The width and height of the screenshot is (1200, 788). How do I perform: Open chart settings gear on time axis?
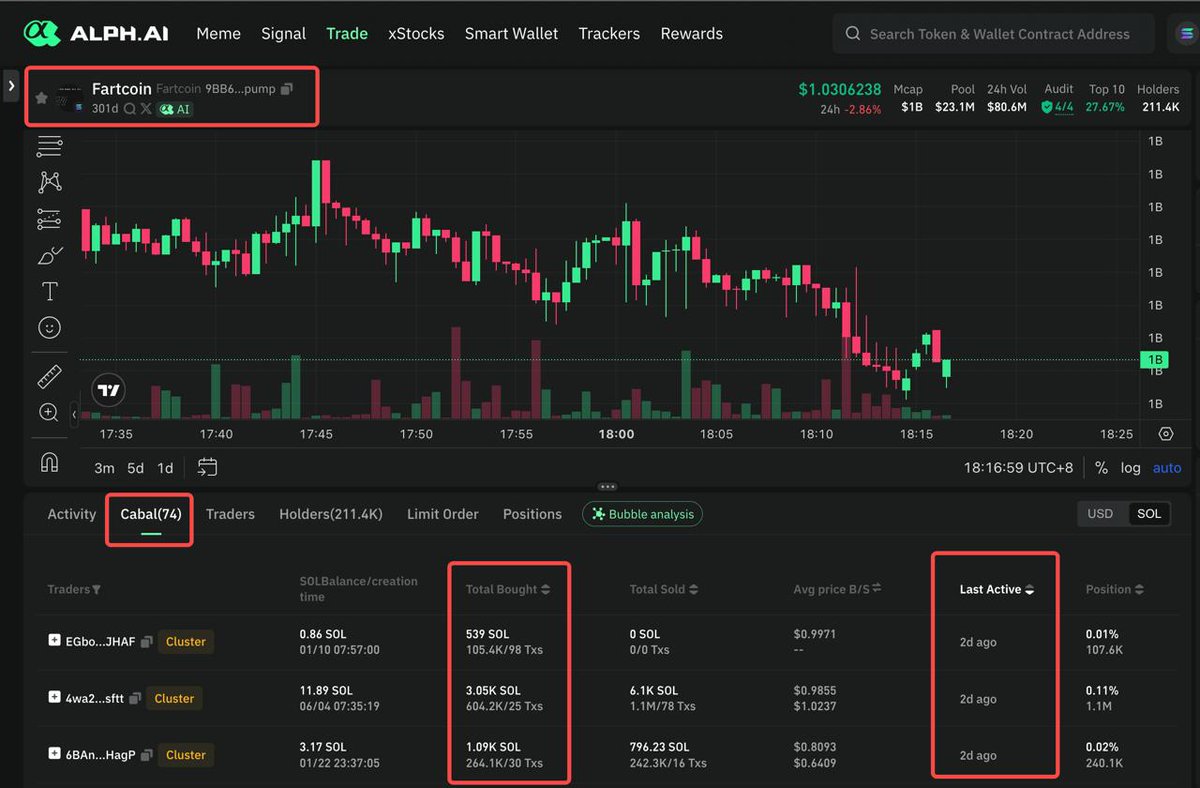click(1166, 434)
